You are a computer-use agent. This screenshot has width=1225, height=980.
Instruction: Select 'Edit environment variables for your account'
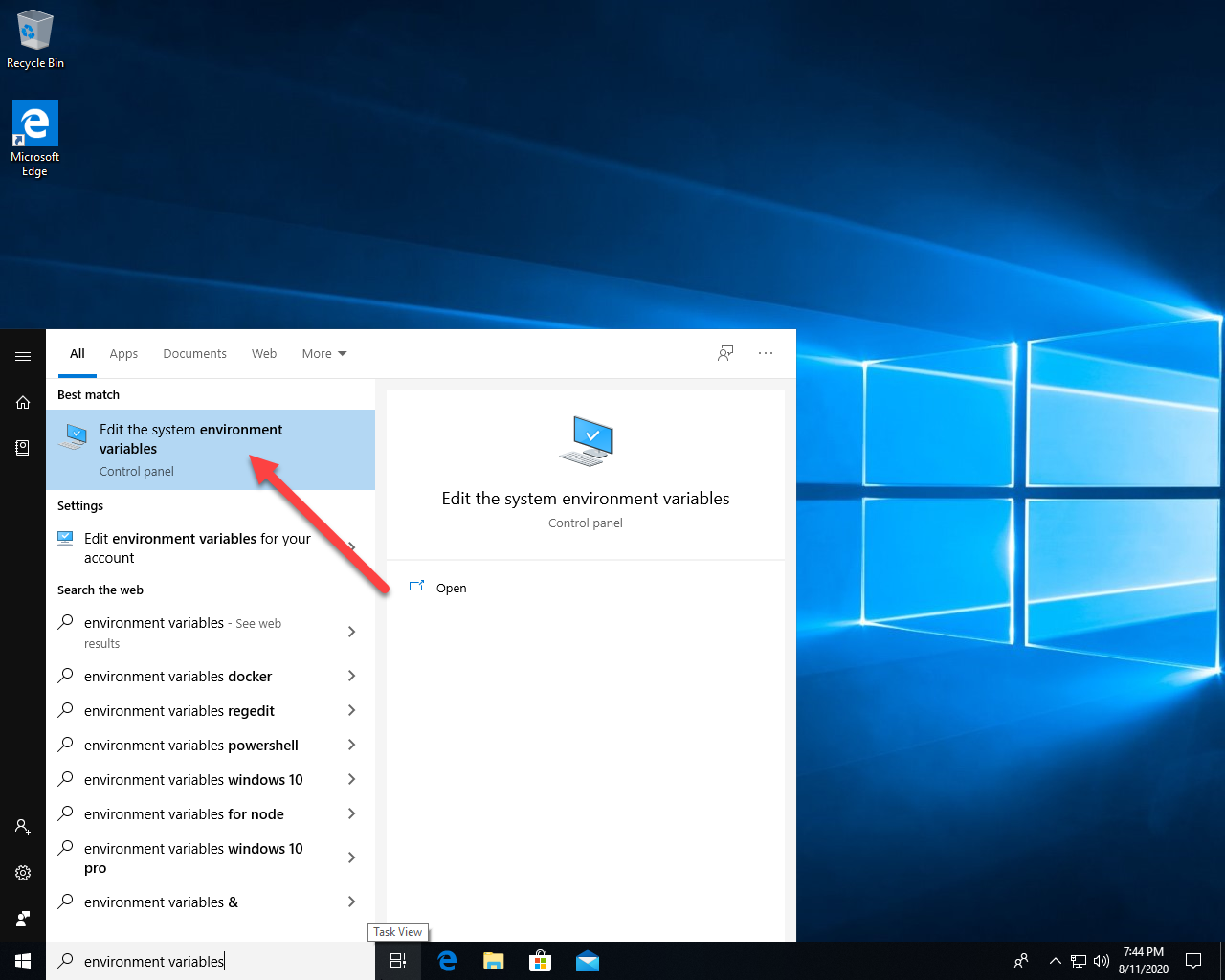click(196, 548)
